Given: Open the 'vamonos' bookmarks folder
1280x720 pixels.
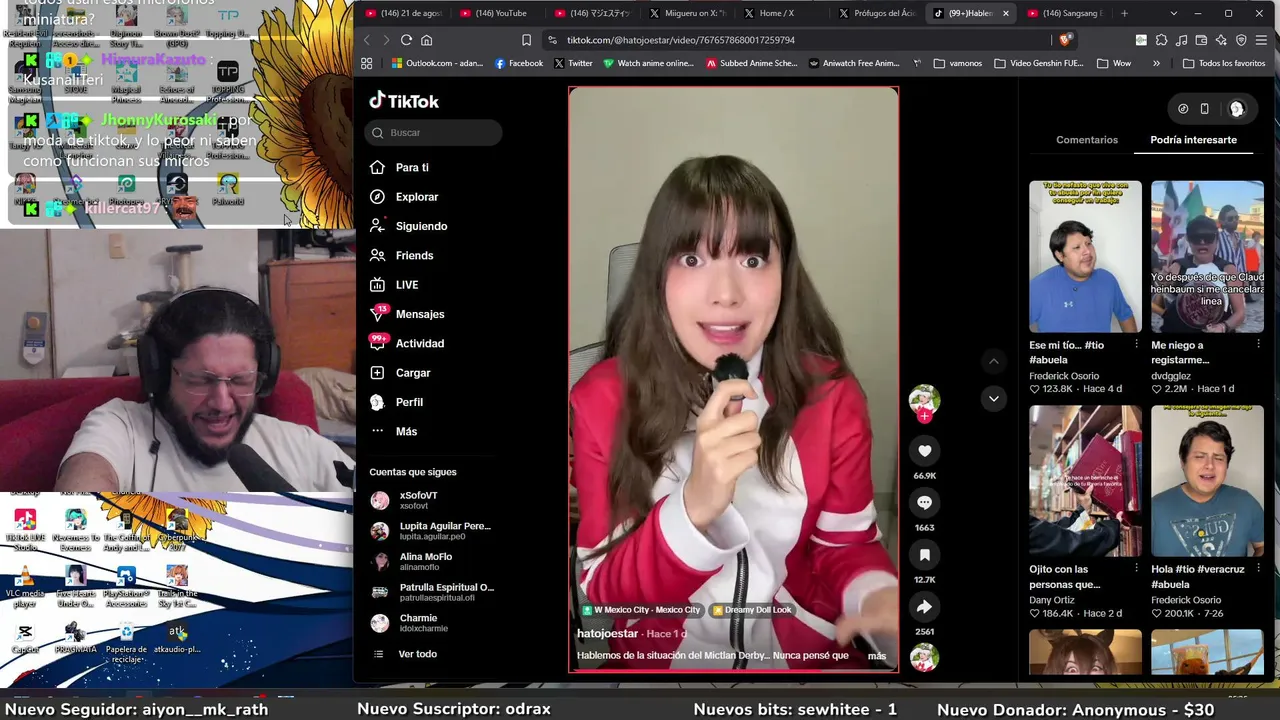Looking at the screenshot, I should click(x=958, y=63).
